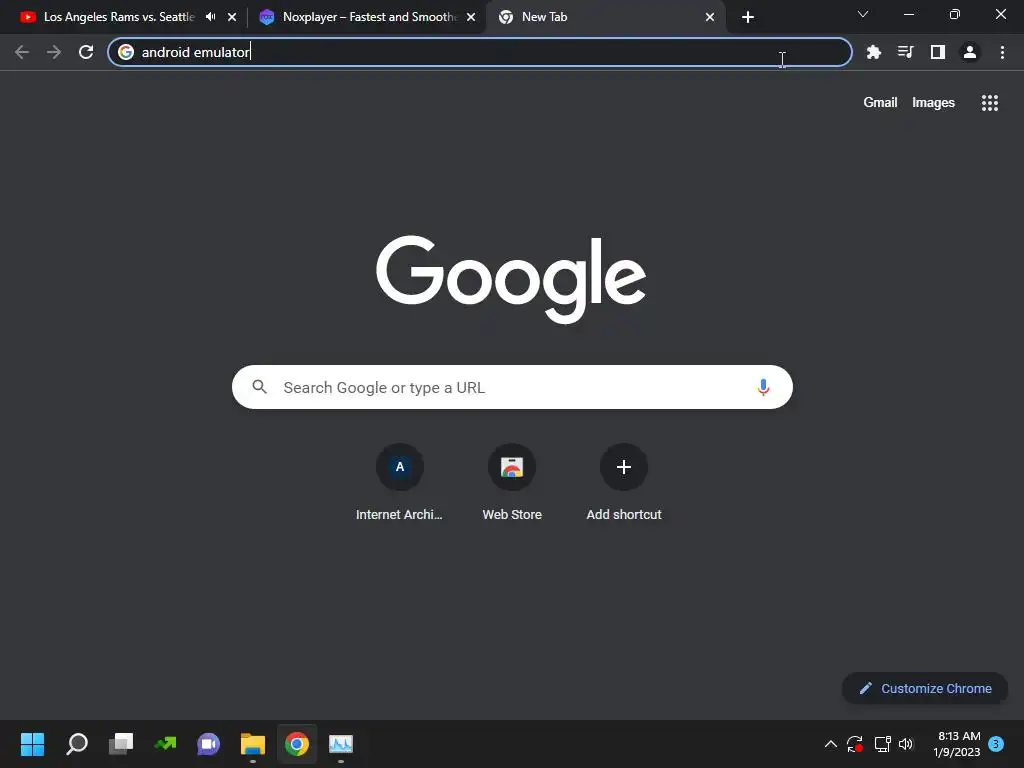The width and height of the screenshot is (1024, 768).
Task: Start voice search with microphone icon
Action: 763,387
